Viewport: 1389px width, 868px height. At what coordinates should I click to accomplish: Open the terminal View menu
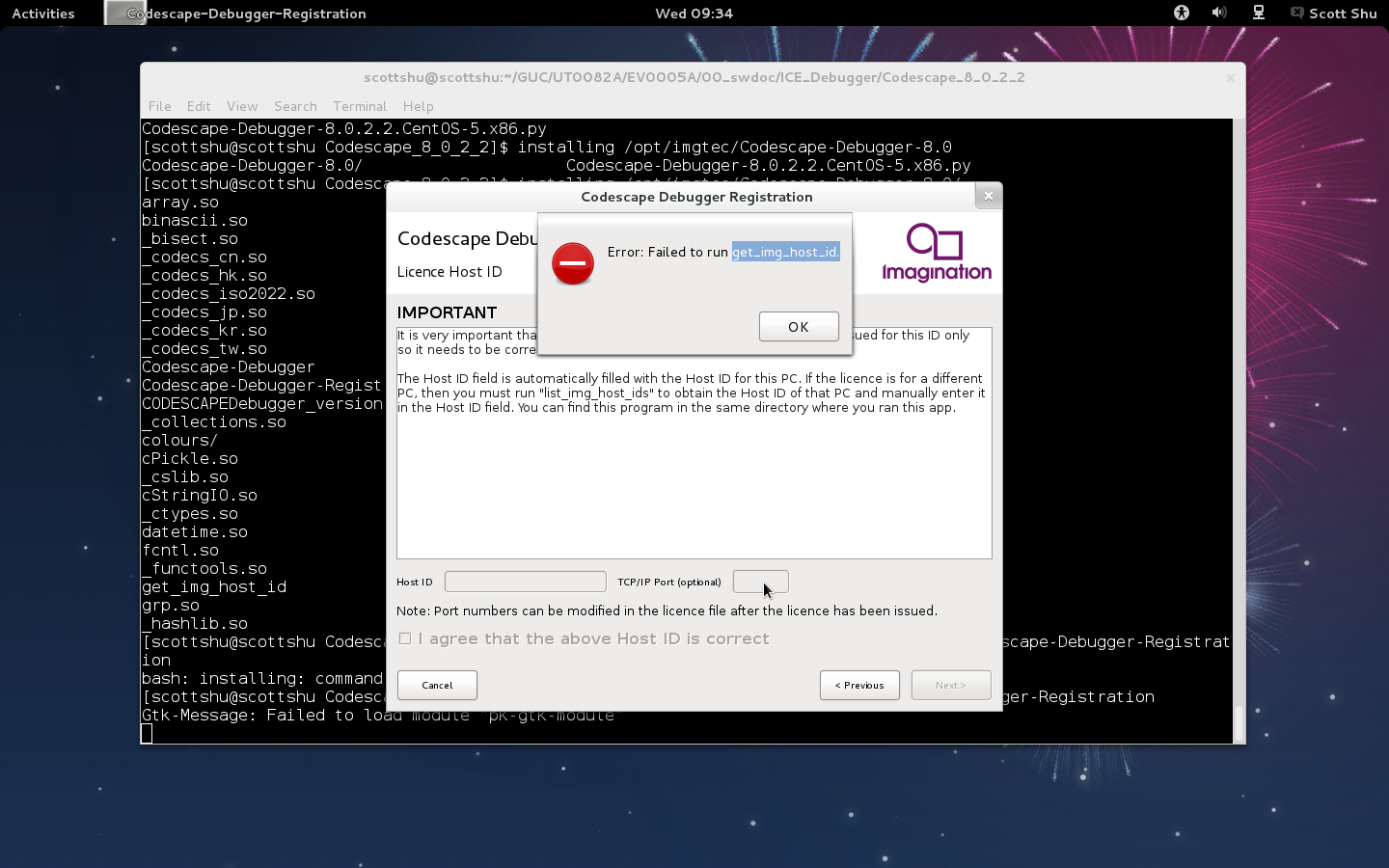pos(242,106)
